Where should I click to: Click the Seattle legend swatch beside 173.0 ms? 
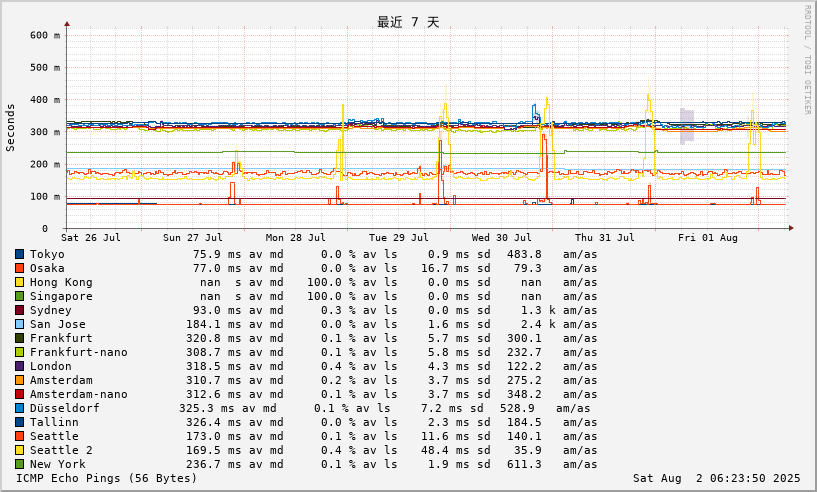19,437
